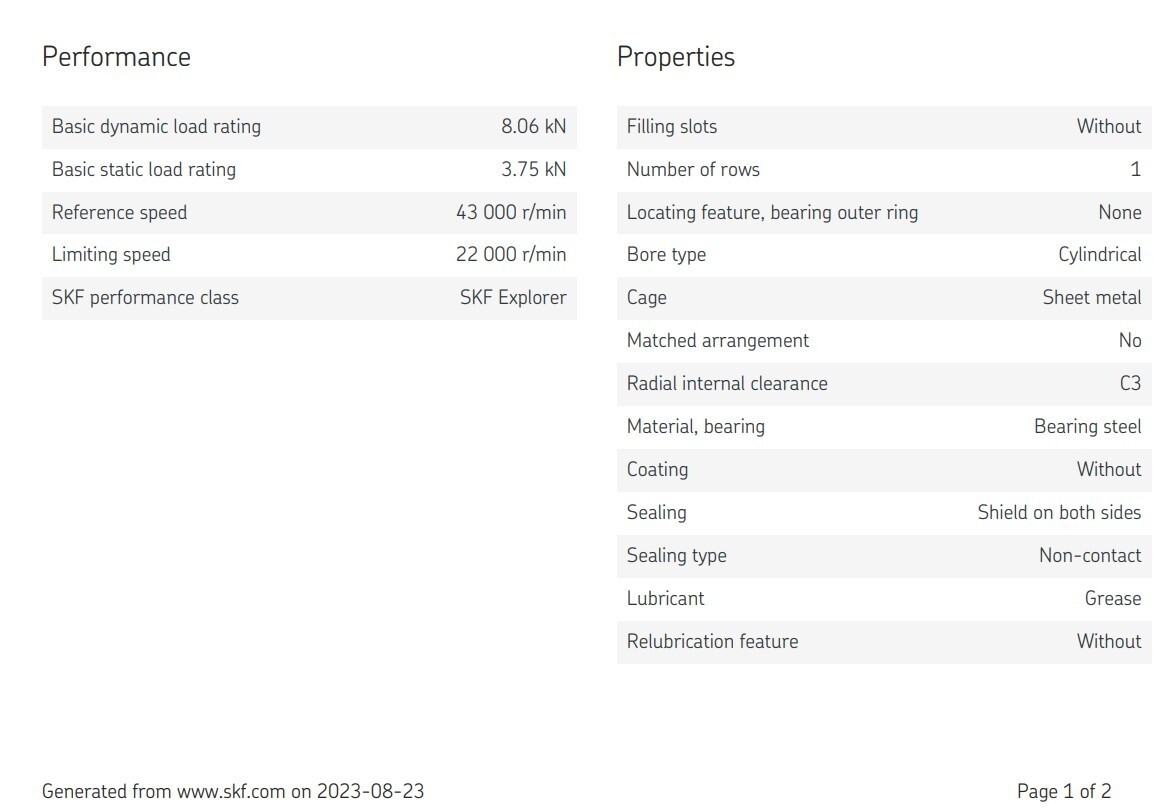Select the Basic dynamic load rating row
The image size is (1156, 811).
click(x=309, y=127)
